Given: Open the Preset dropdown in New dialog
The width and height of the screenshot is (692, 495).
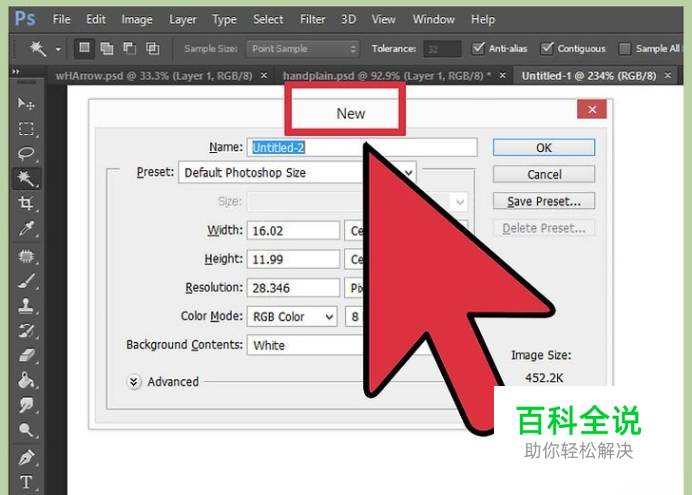Looking at the screenshot, I should pos(297,172).
